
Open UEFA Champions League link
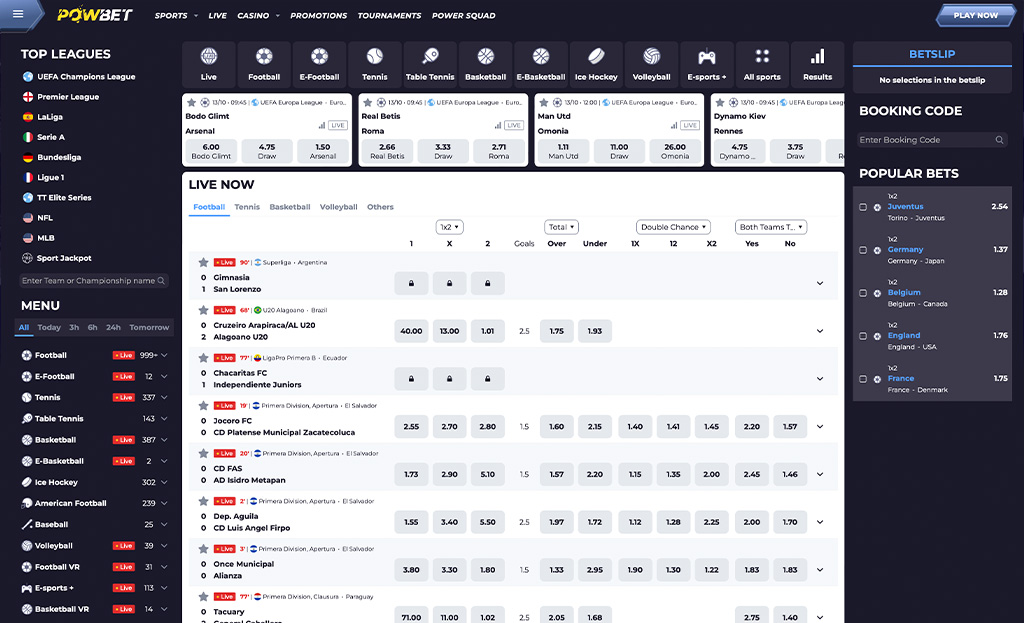86,76
